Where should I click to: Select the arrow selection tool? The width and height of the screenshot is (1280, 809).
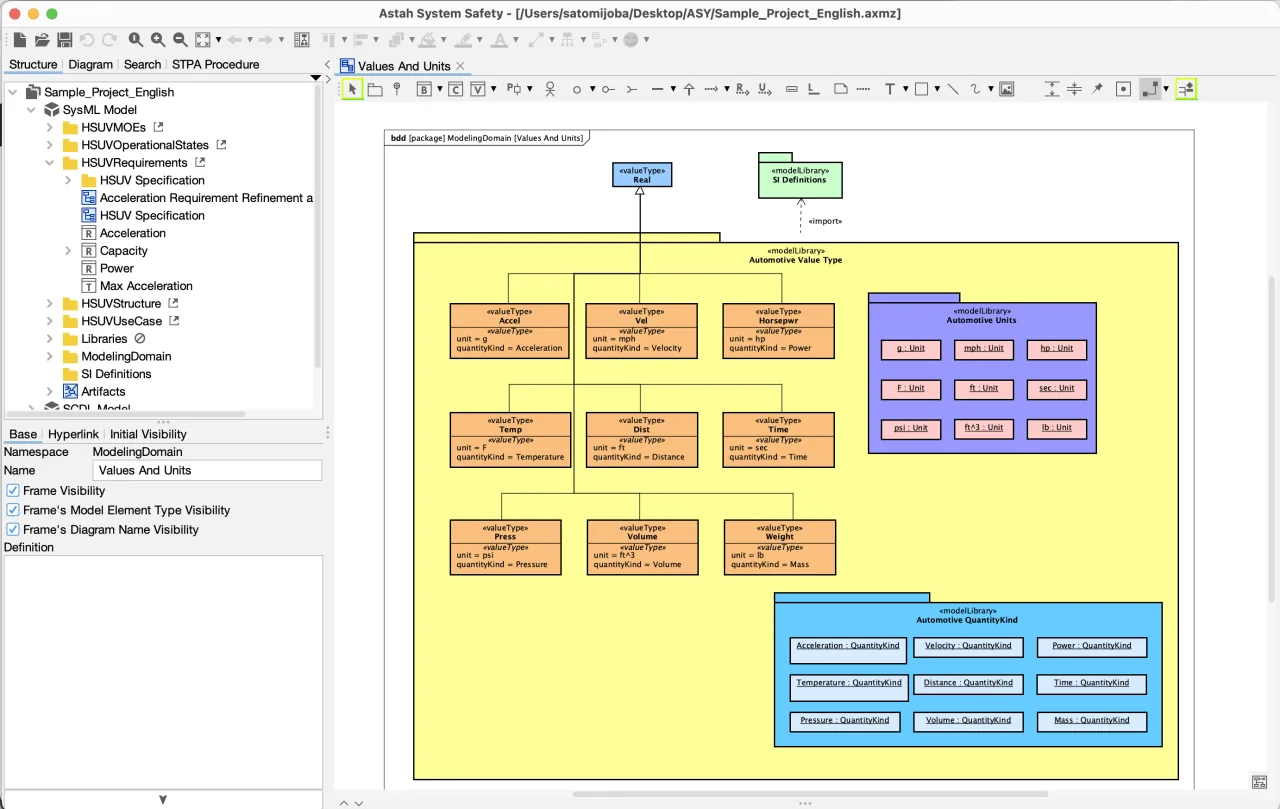pyautogui.click(x=352, y=89)
